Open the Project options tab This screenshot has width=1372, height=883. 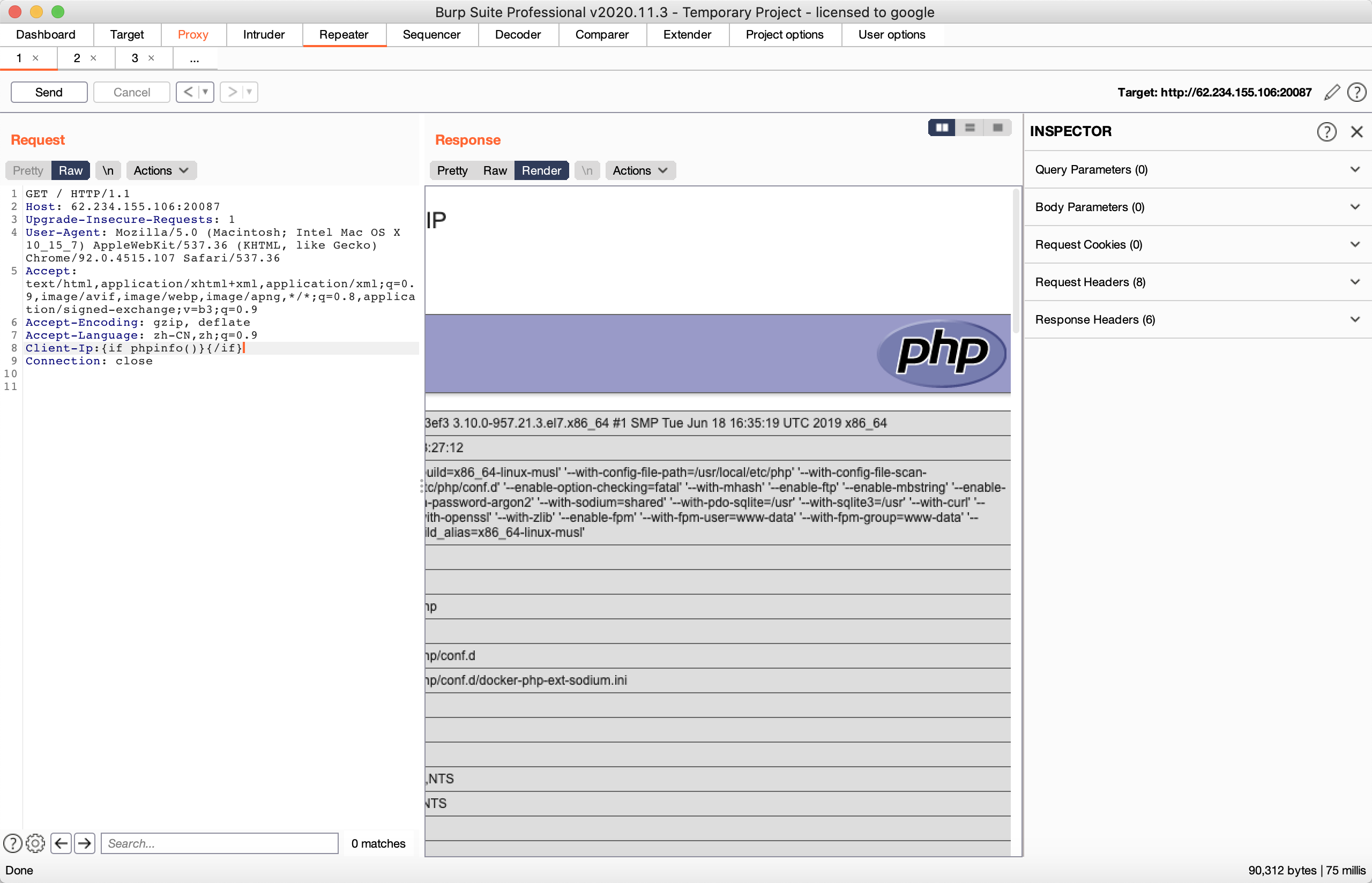tap(784, 34)
